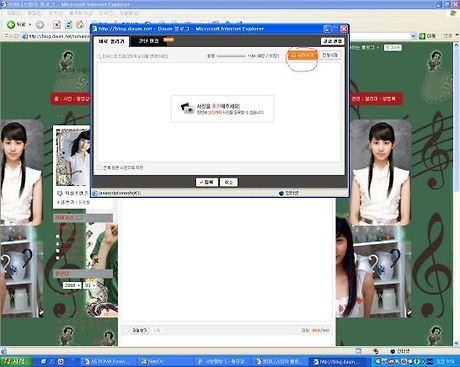Screen dimensions: 460x367
Task: Click the camera icon in the add-photo box
Action: 187,108
